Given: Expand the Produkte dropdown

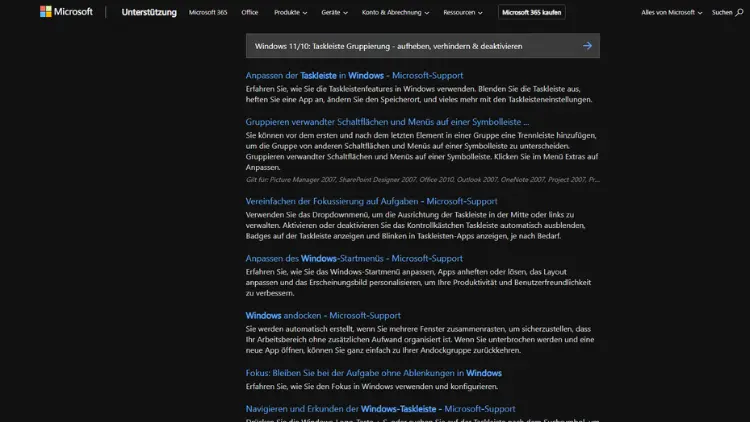Looking at the screenshot, I should pos(290,12).
